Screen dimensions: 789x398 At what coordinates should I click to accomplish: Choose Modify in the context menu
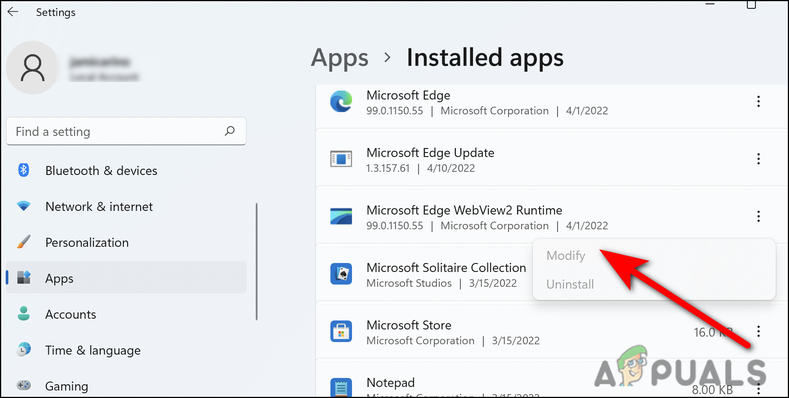566,256
